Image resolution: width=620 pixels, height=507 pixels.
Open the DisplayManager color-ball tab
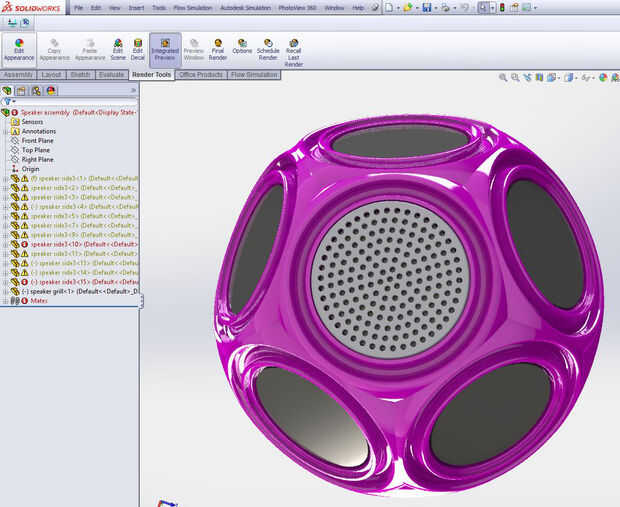tap(51, 91)
